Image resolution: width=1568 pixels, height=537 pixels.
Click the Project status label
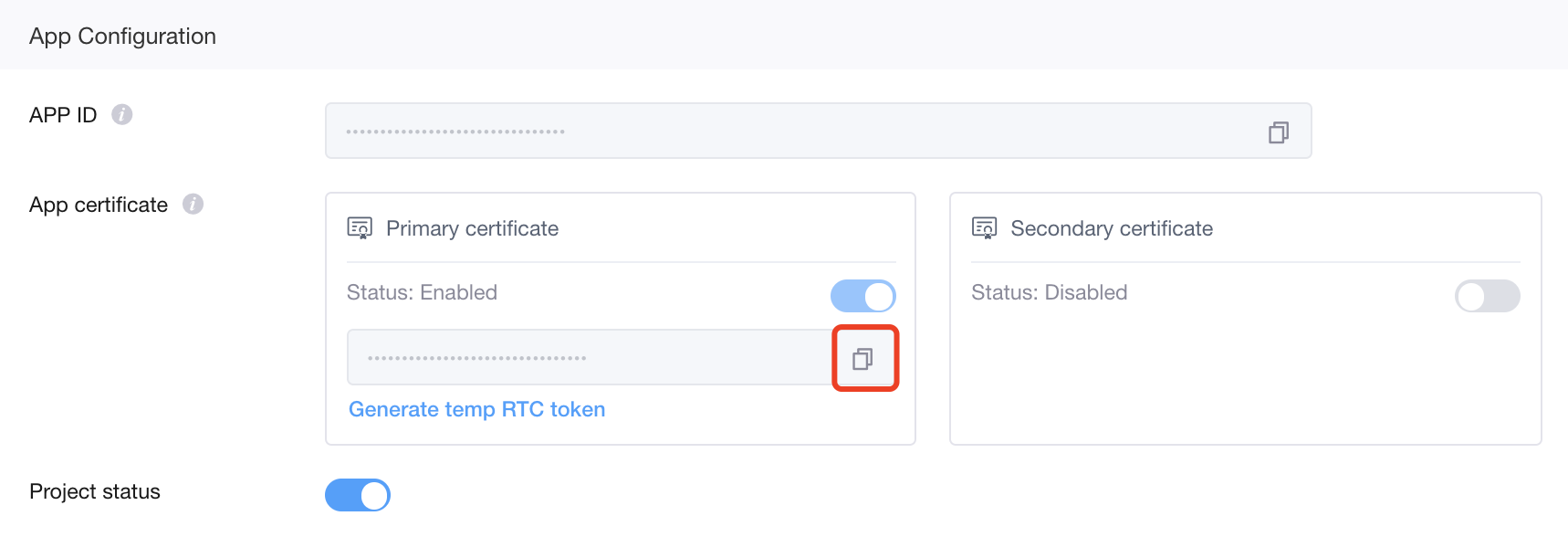[x=95, y=491]
